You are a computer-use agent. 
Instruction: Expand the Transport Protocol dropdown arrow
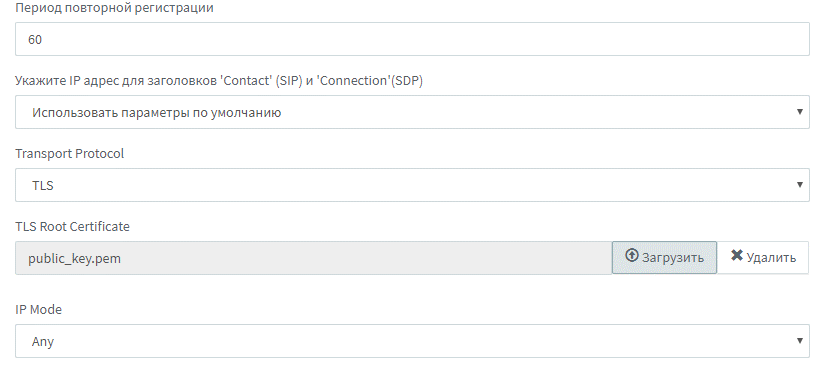pyautogui.click(x=799, y=185)
